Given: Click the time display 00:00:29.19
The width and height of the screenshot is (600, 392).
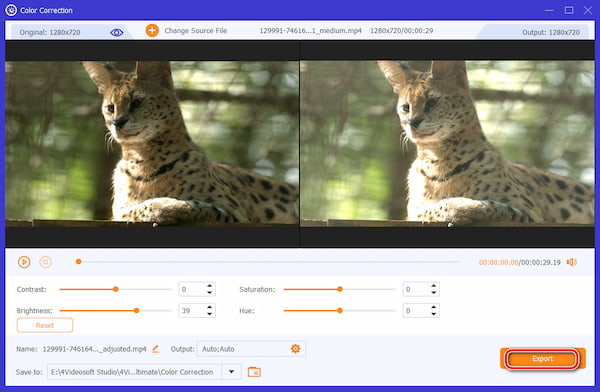Looking at the screenshot, I should point(541,262).
